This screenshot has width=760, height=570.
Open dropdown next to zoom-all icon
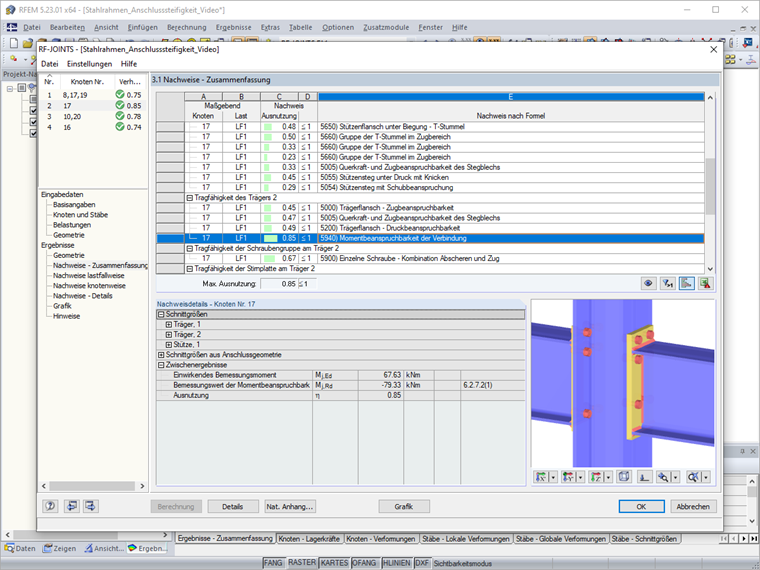tap(706, 477)
